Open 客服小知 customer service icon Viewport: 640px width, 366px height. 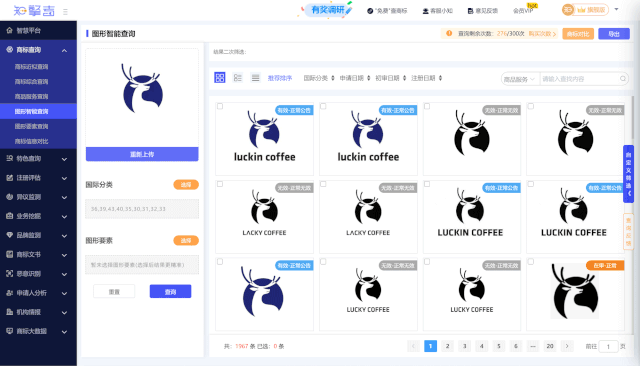(425, 11)
